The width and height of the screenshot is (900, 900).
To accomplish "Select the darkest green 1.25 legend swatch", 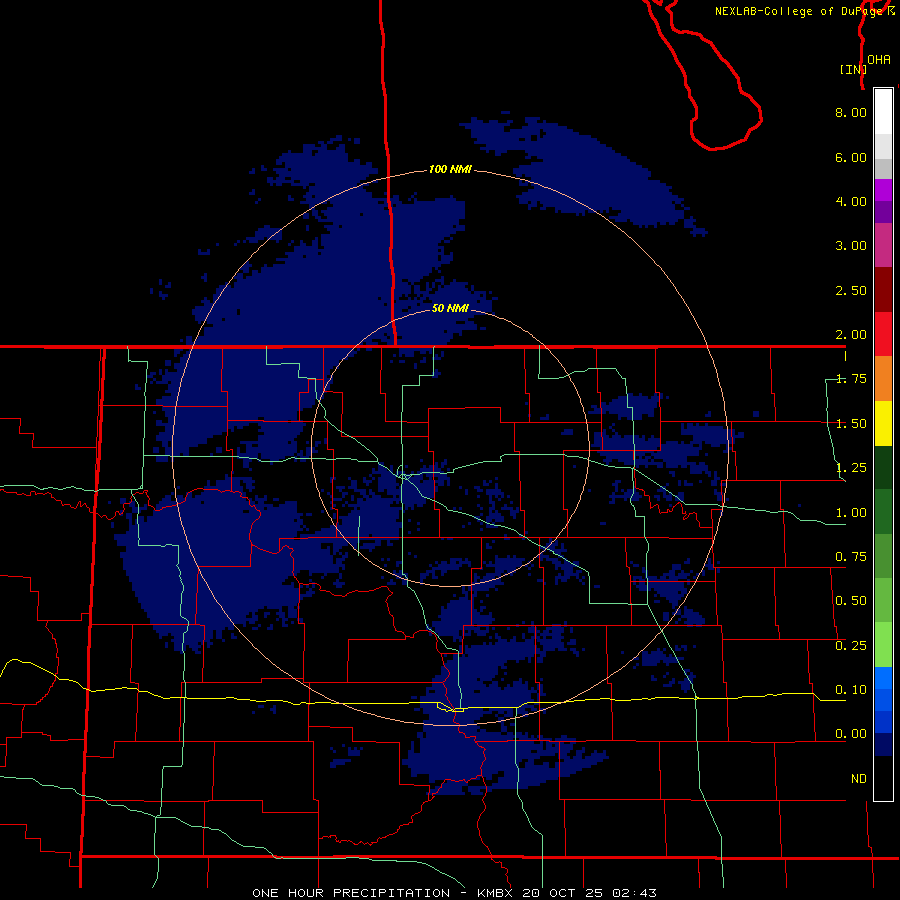I will (883, 468).
